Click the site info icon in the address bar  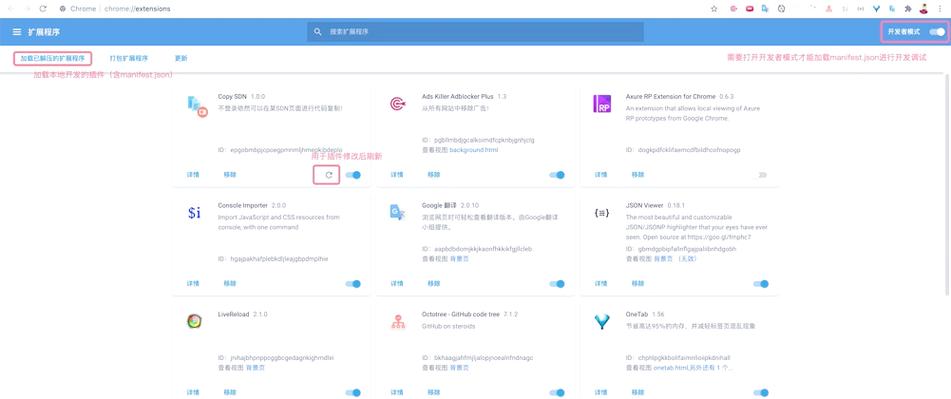click(x=62, y=8)
